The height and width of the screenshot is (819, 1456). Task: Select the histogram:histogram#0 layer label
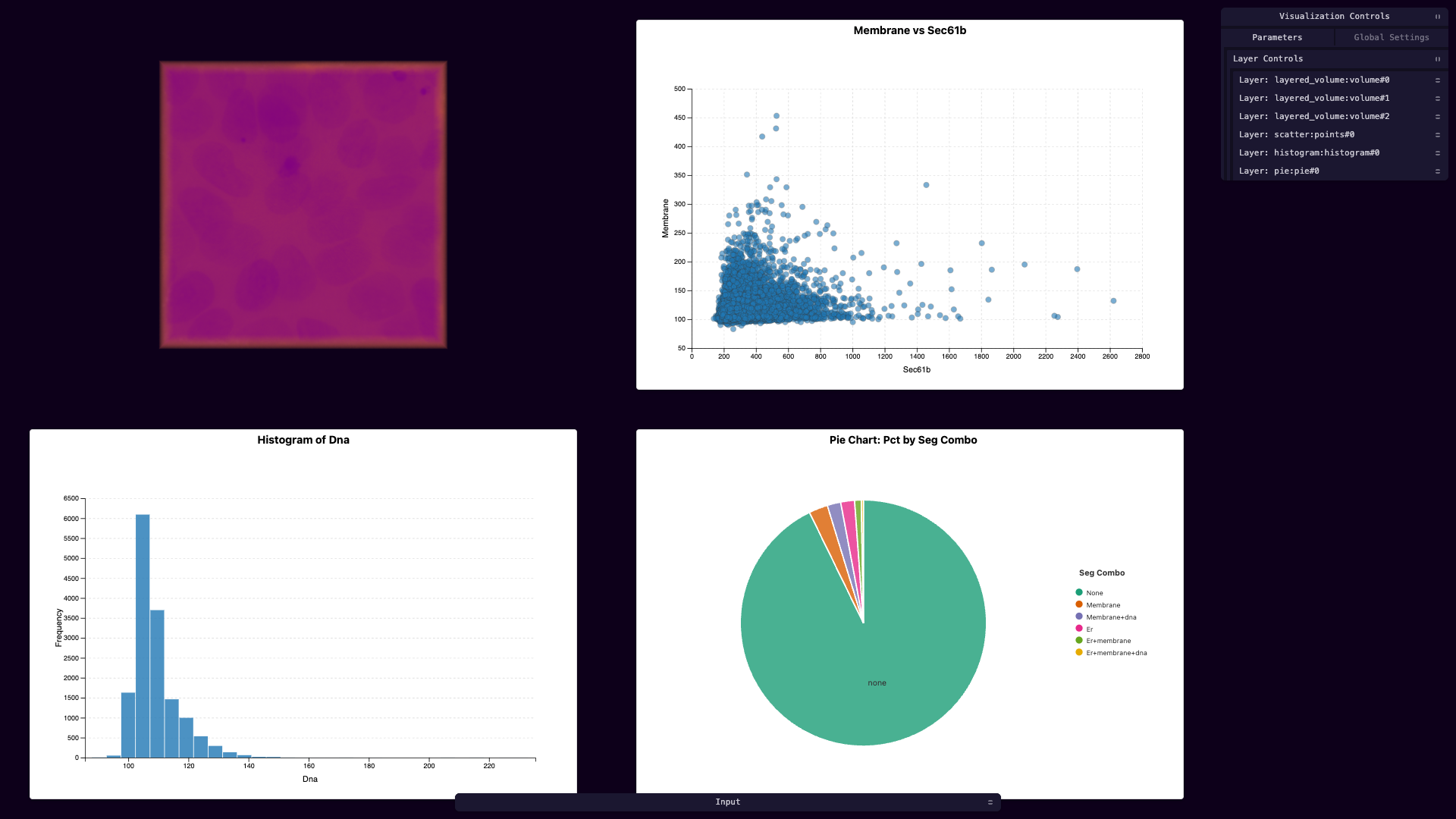tap(1309, 152)
